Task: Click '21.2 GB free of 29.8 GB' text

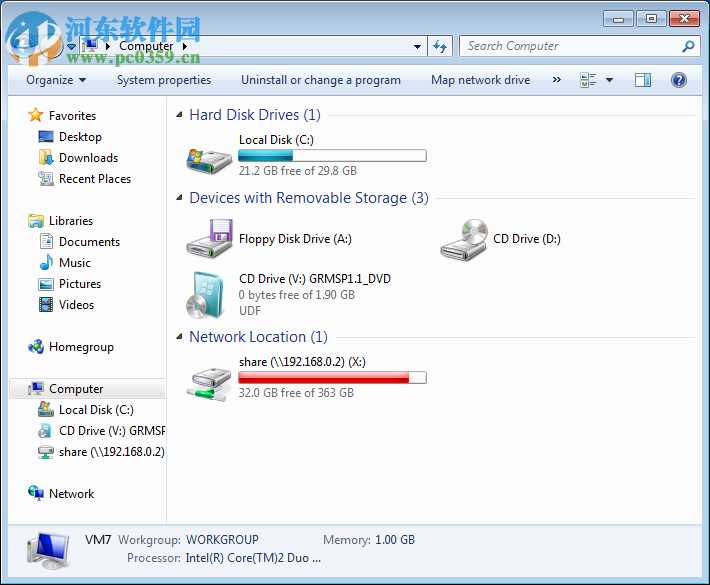Action: (297, 171)
